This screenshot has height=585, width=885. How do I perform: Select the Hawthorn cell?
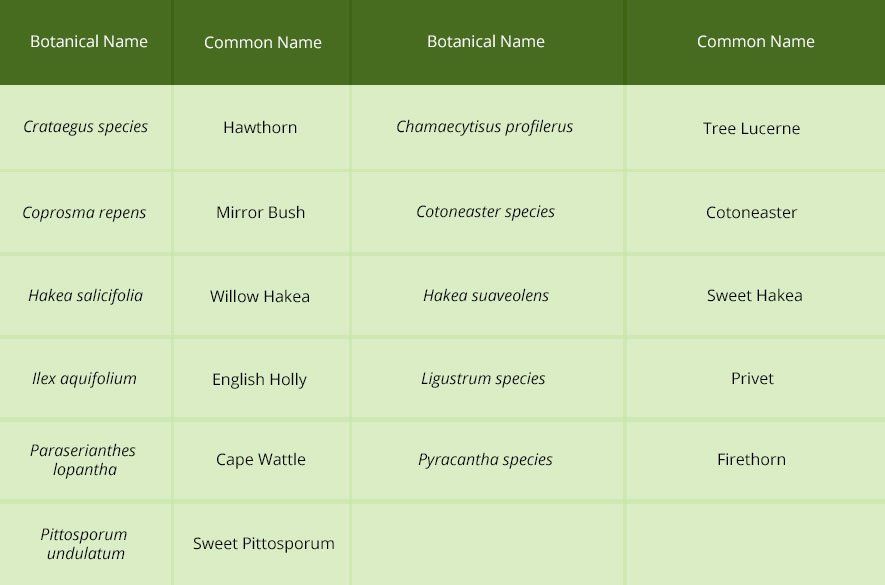click(x=260, y=128)
